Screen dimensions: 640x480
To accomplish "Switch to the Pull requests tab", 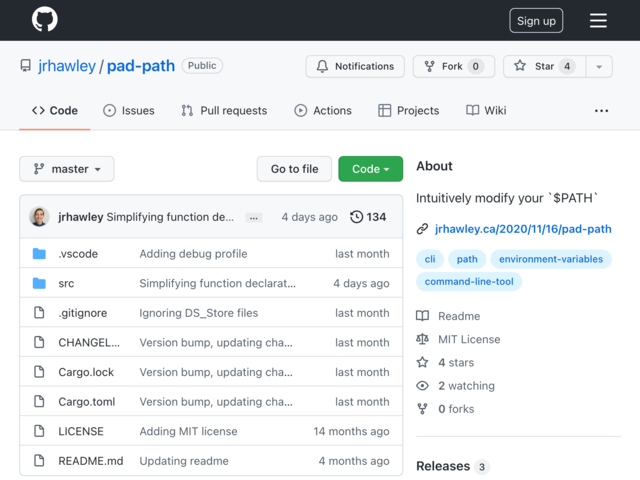I will pos(224,111).
